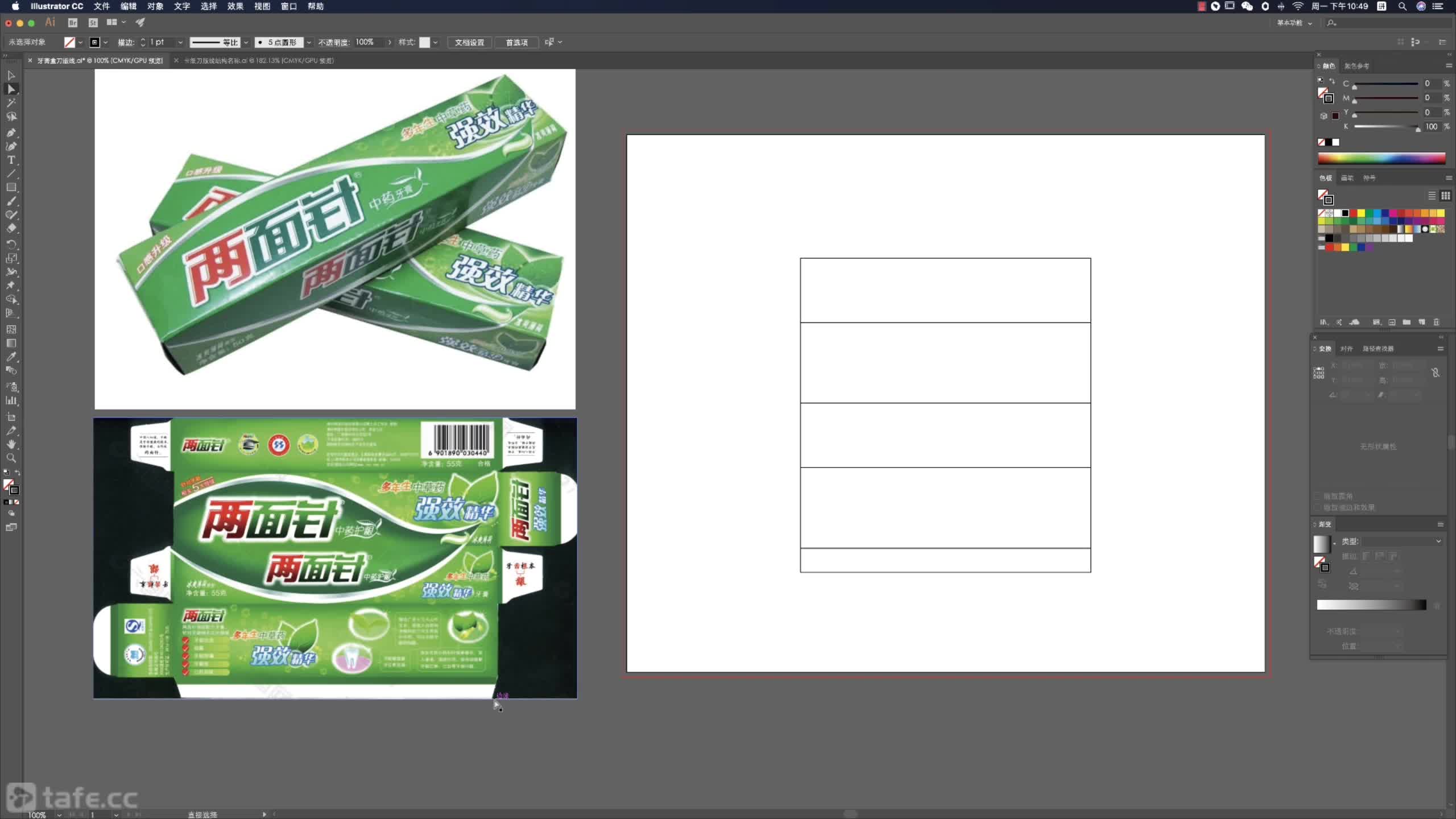
Task: Select the Zoom tool
Action: [x=11, y=458]
